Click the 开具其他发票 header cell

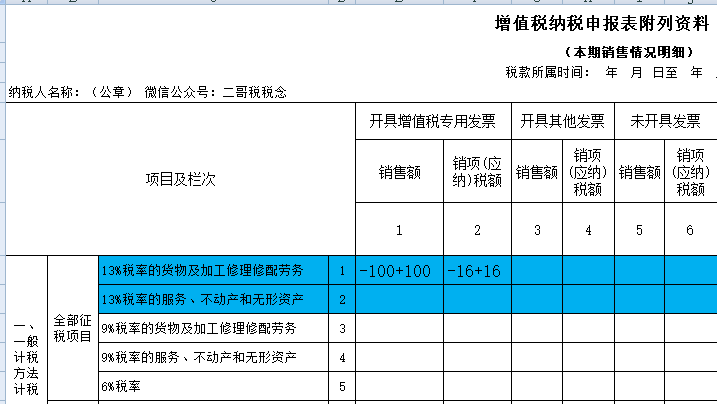pos(562,122)
